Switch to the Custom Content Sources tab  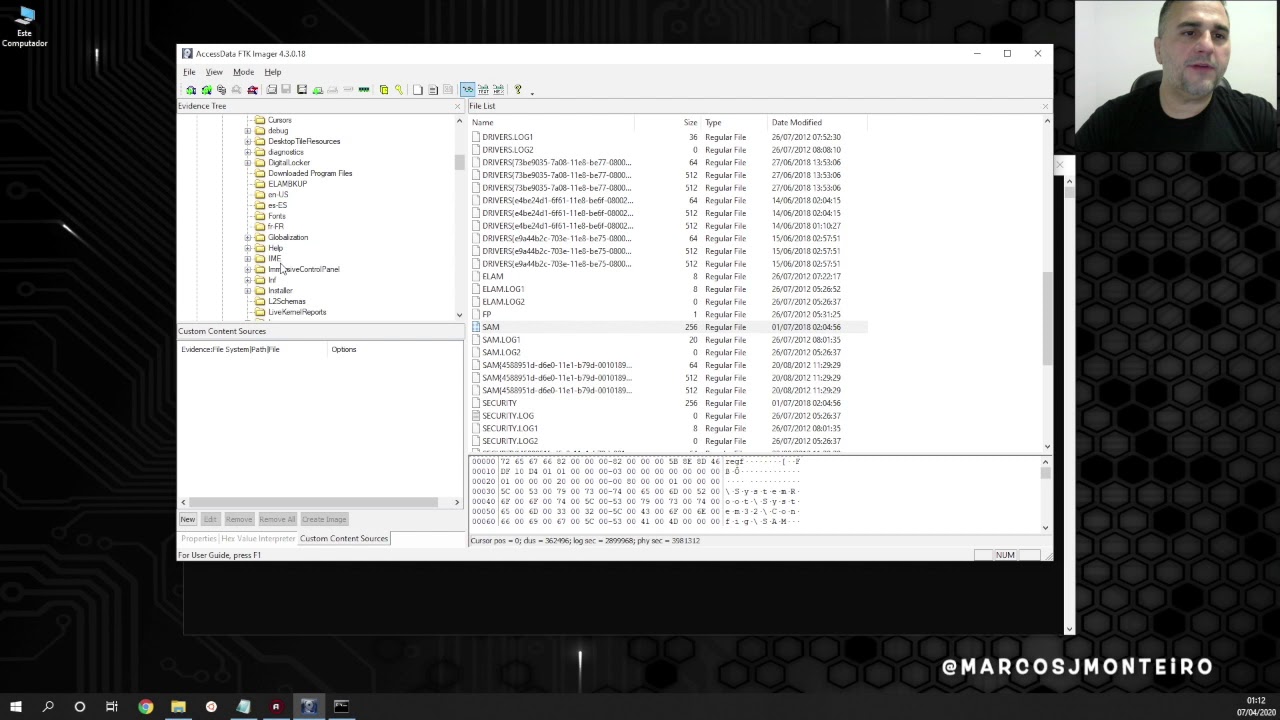tap(344, 538)
